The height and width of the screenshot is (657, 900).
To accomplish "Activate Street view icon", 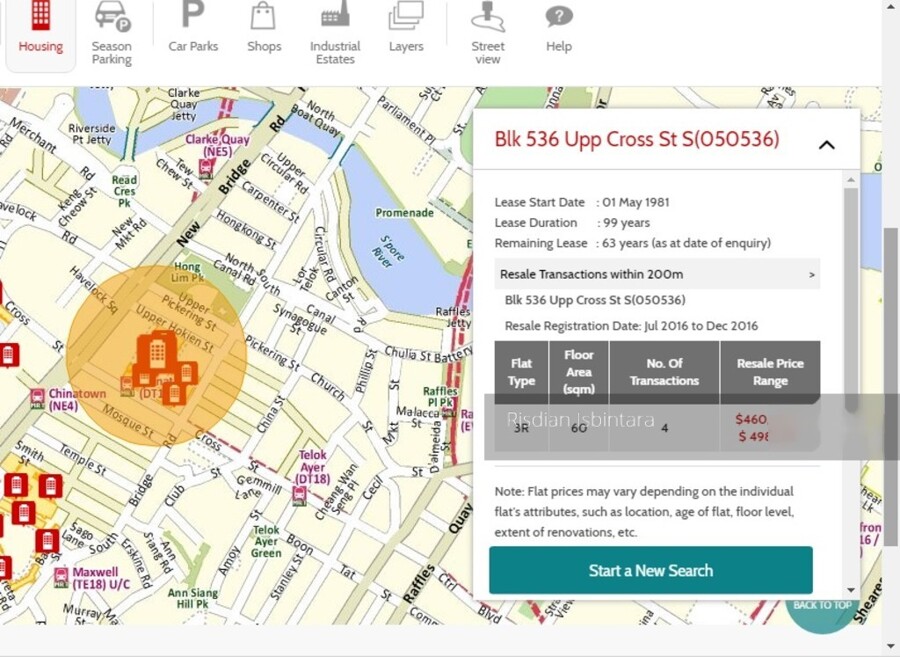I will (488, 16).
